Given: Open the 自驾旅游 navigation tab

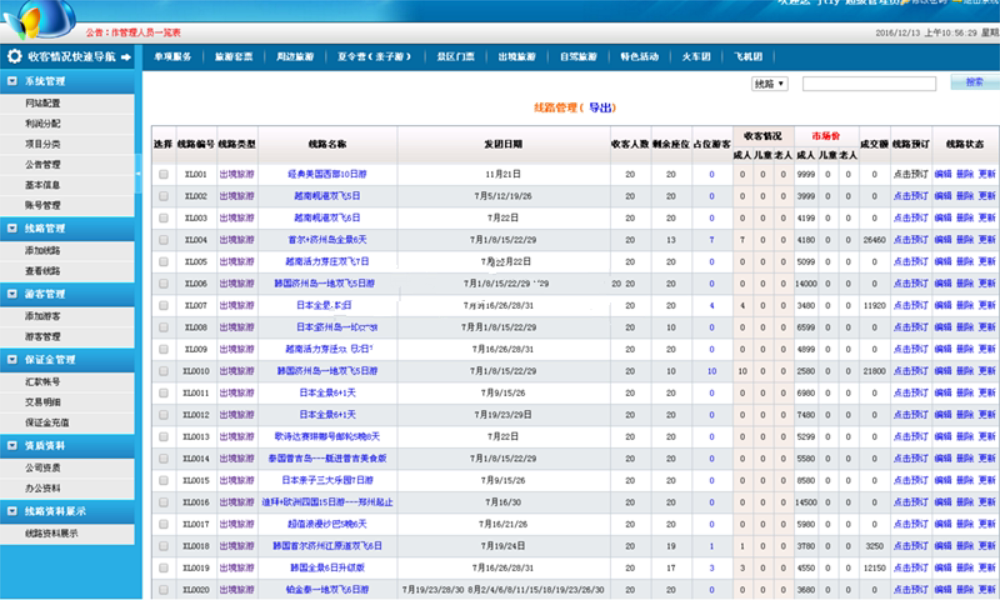Looking at the screenshot, I should tap(578, 57).
